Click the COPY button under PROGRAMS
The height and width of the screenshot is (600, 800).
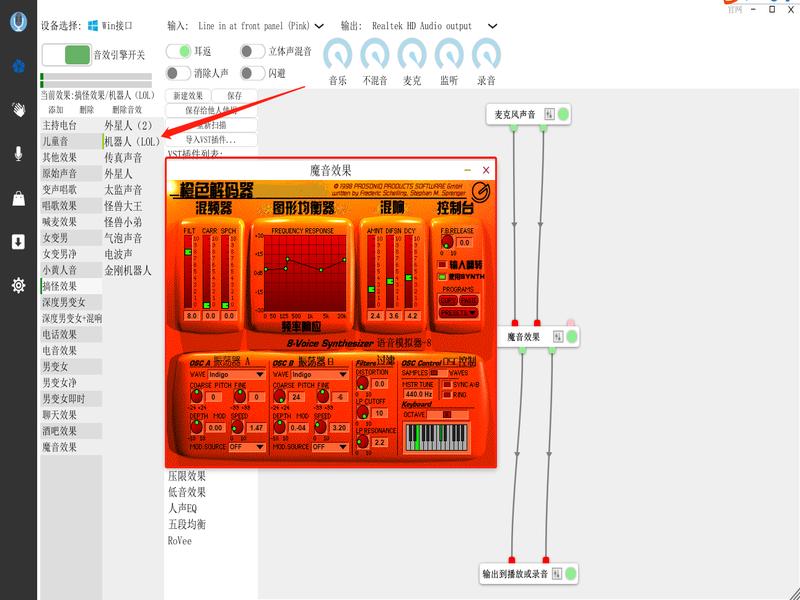coord(448,301)
